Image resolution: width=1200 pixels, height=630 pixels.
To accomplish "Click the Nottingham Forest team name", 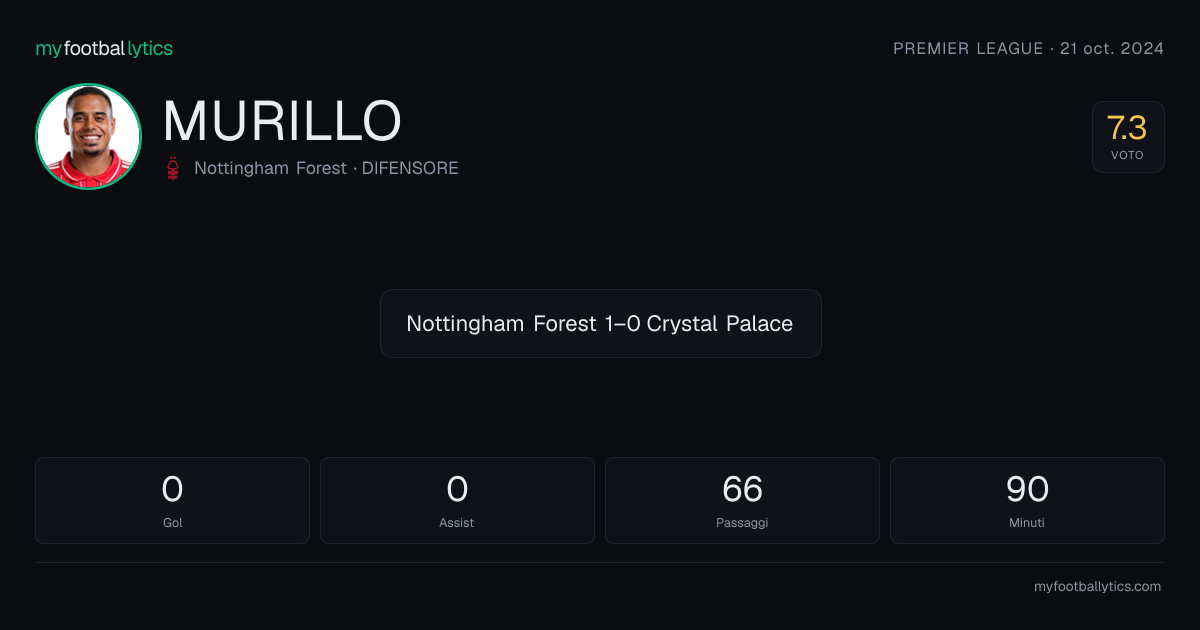I will 270,168.
